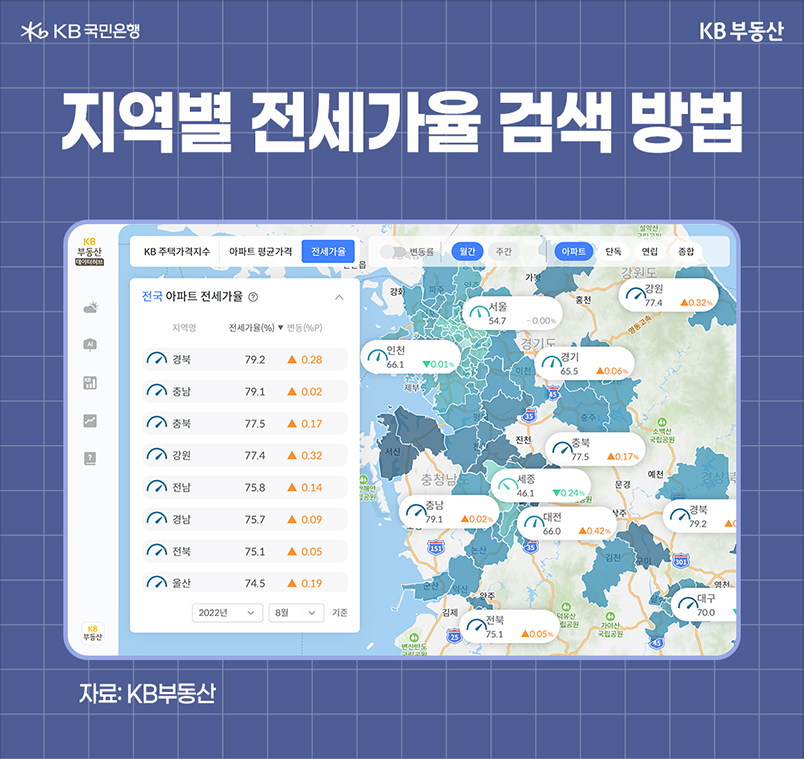Click the KB부동산 badge at sidebar bottom
804x759 pixels.
(93, 632)
